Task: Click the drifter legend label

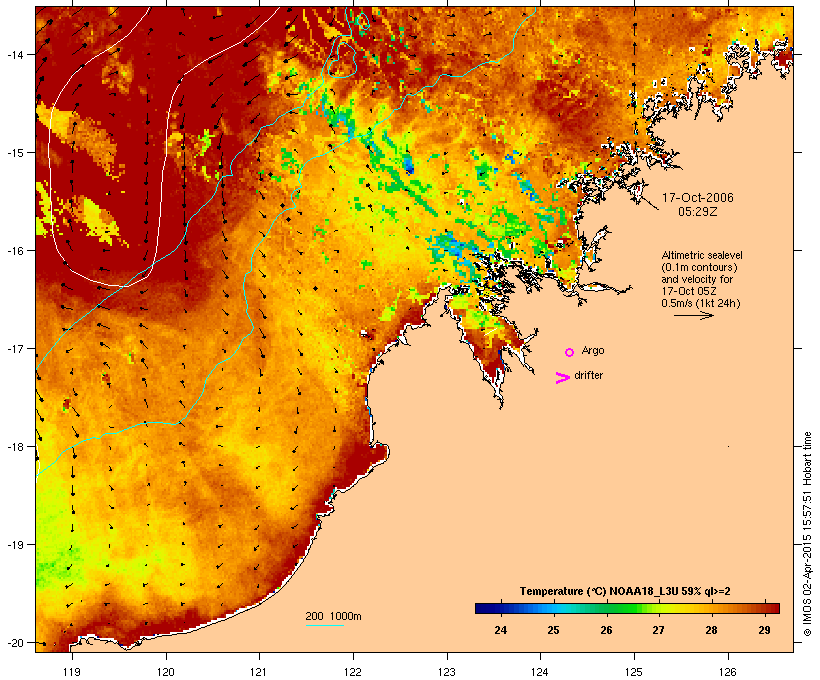Action: [x=588, y=375]
